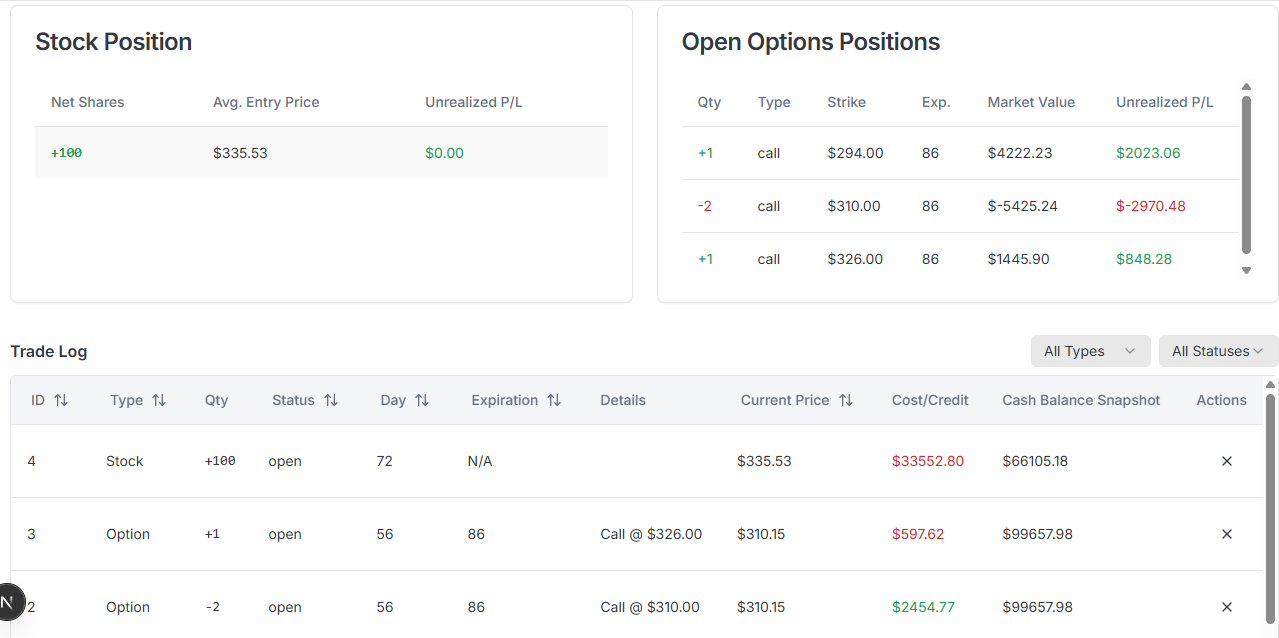Delete the Stock trade with ID 4
Viewport: 1279px width, 638px height.
(x=1227, y=461)
